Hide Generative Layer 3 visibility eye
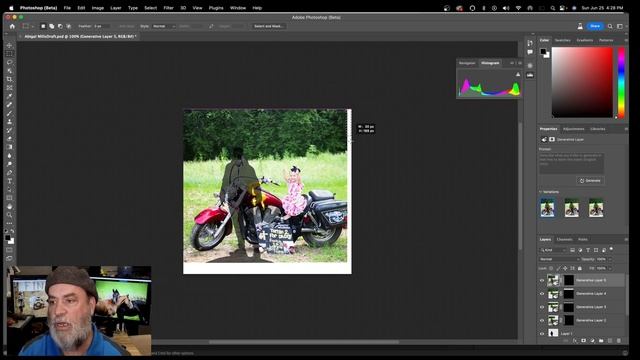This screenshot has height=360, width=640. [x=542, y=307]
